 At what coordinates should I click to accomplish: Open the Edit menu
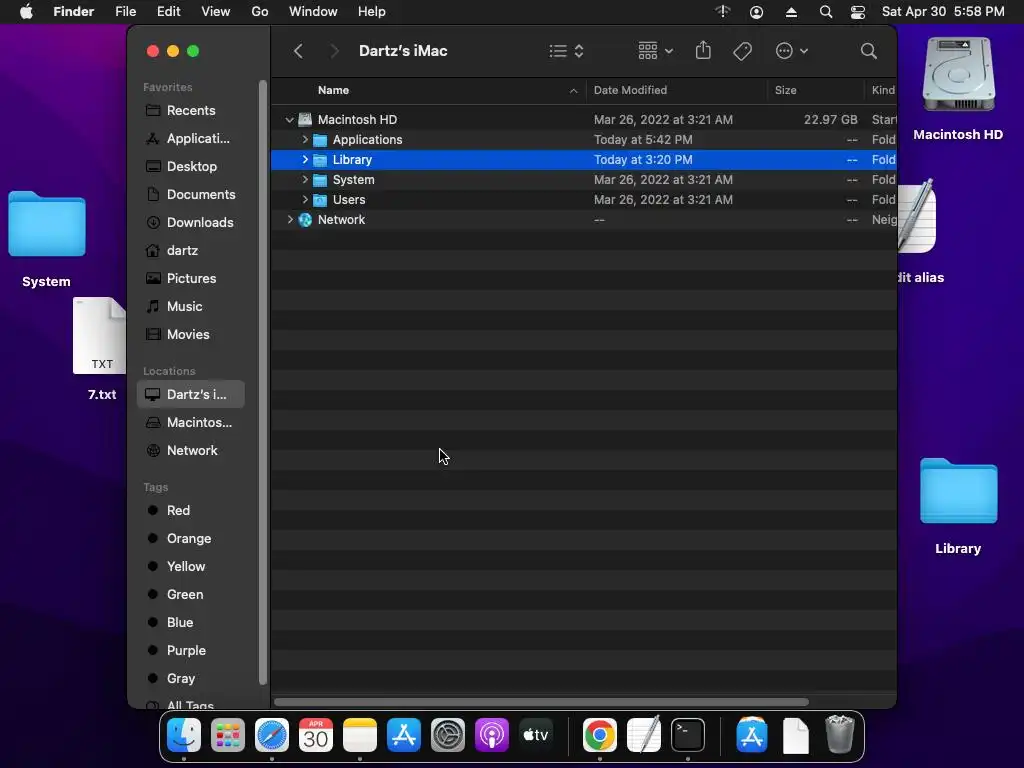(x=168, y=12)
